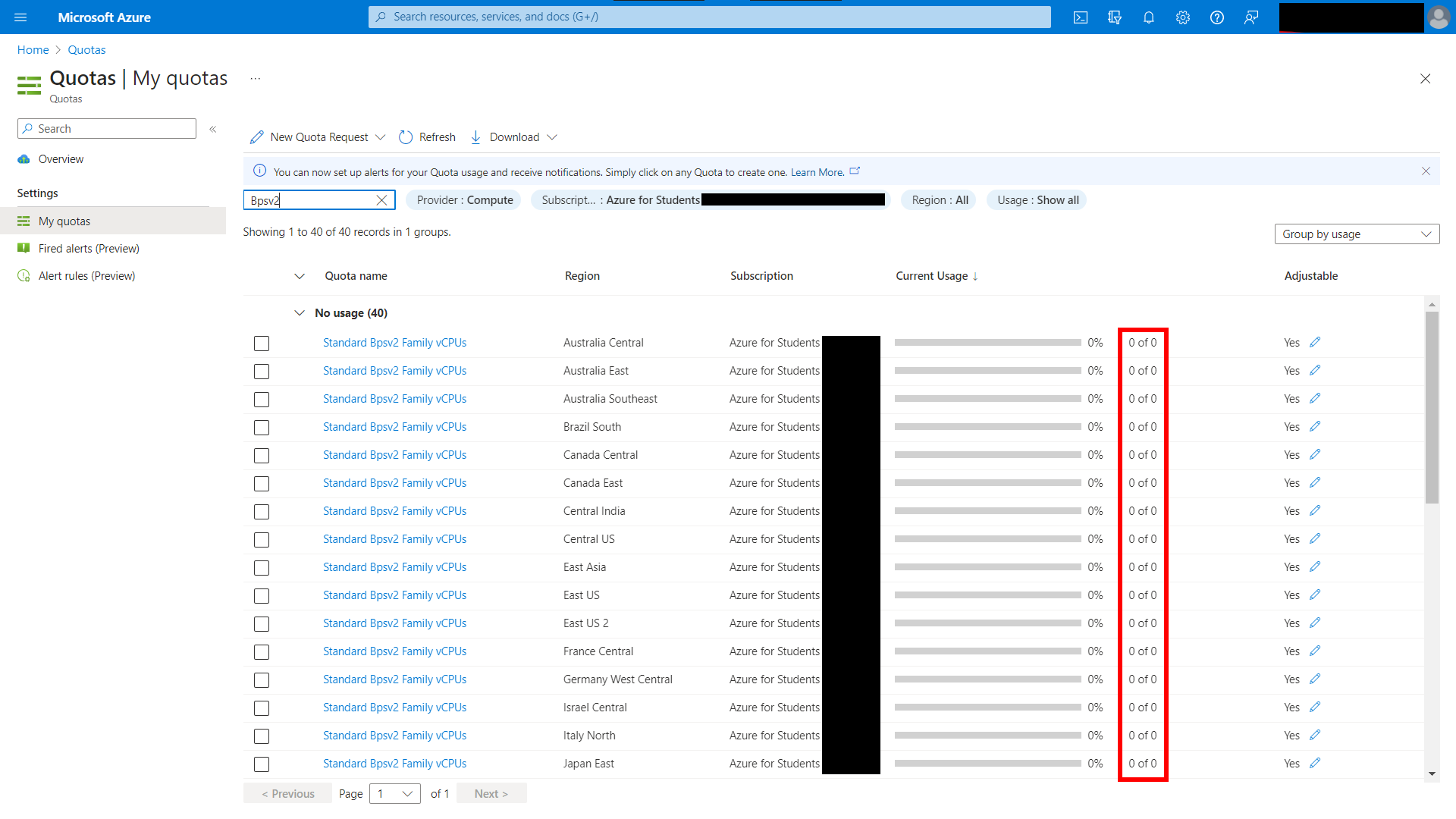Click the external link icon after Learn More

click(x=855, y=171)
